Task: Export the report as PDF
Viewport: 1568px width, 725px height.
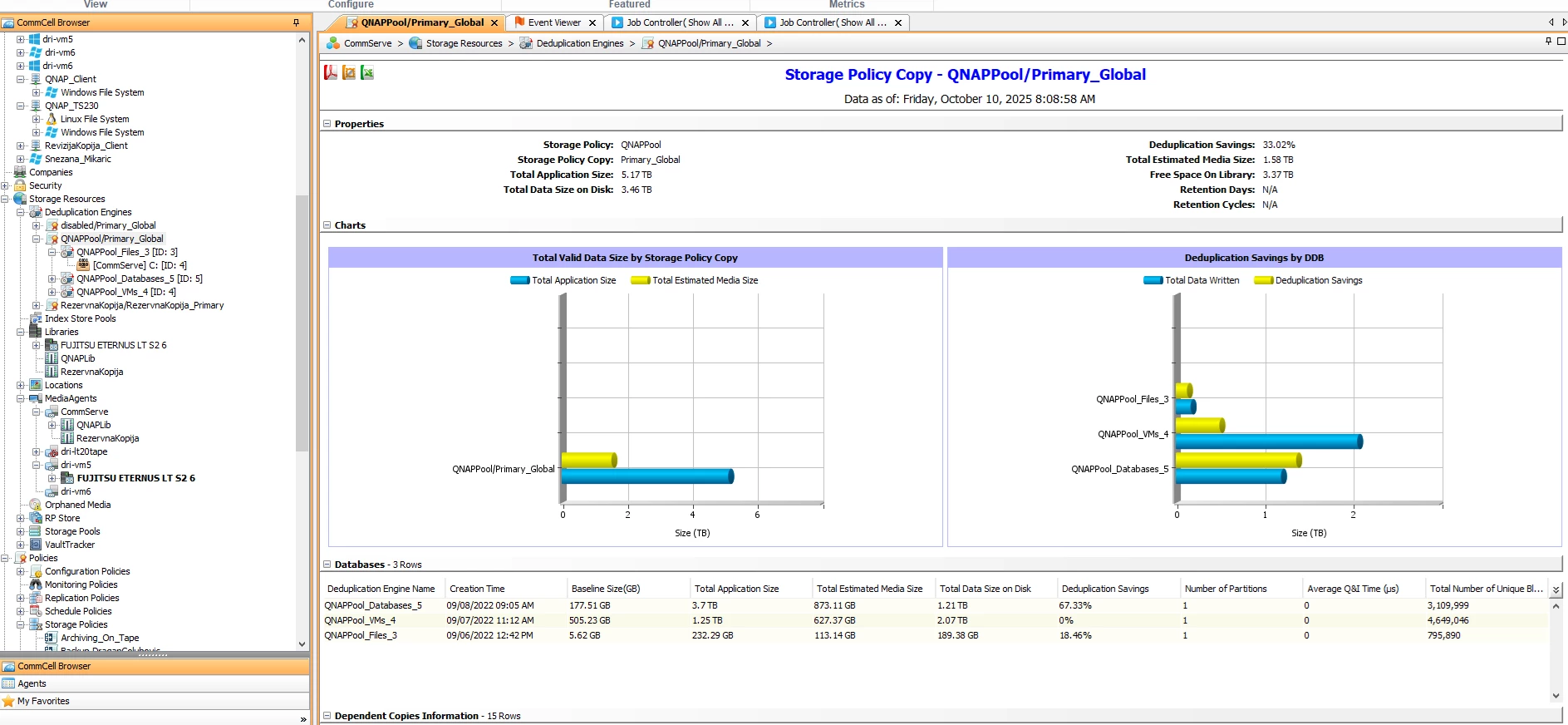Action: pos(331,73)
